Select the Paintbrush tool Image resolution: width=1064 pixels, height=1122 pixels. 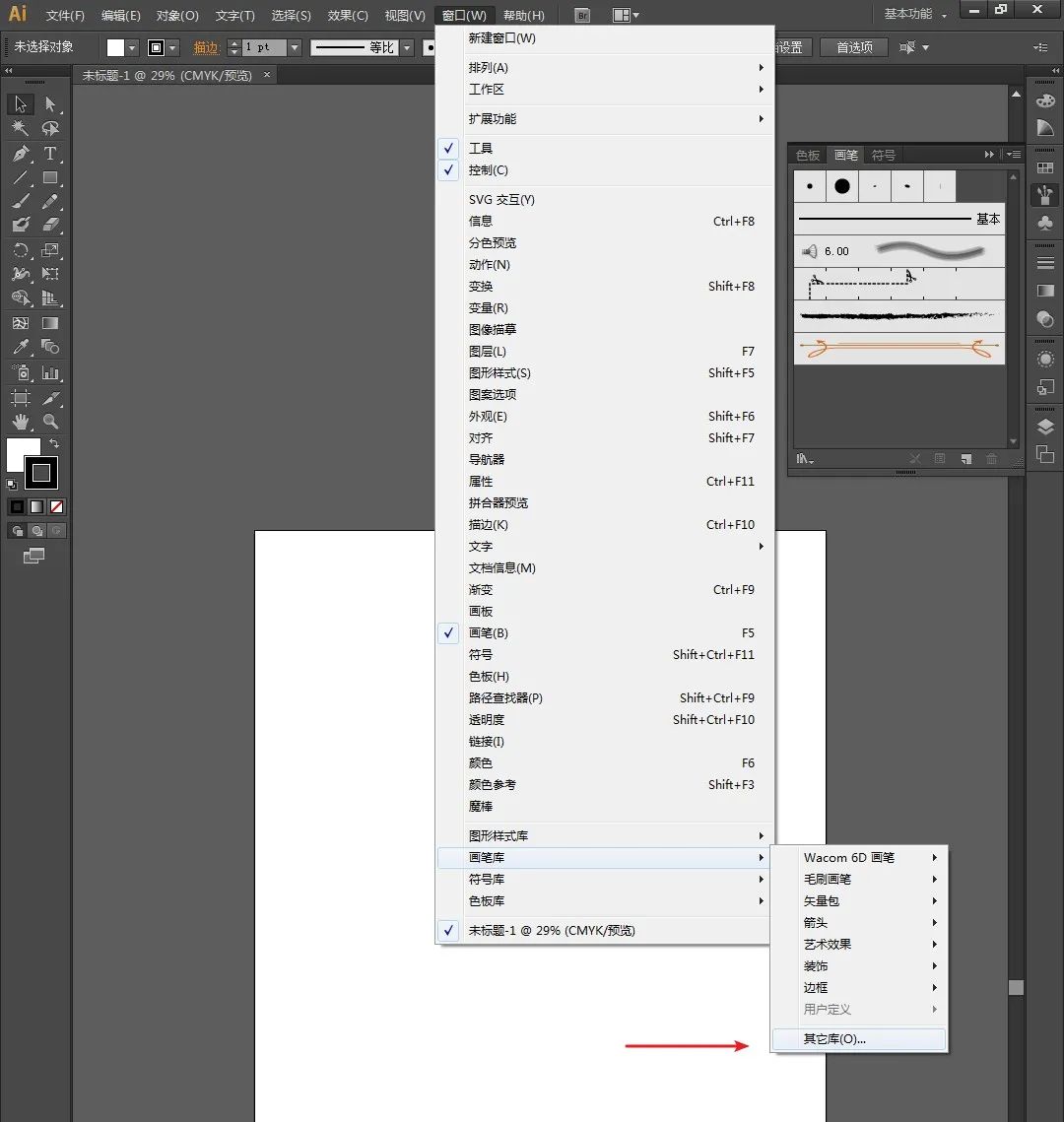coord(20,202)
